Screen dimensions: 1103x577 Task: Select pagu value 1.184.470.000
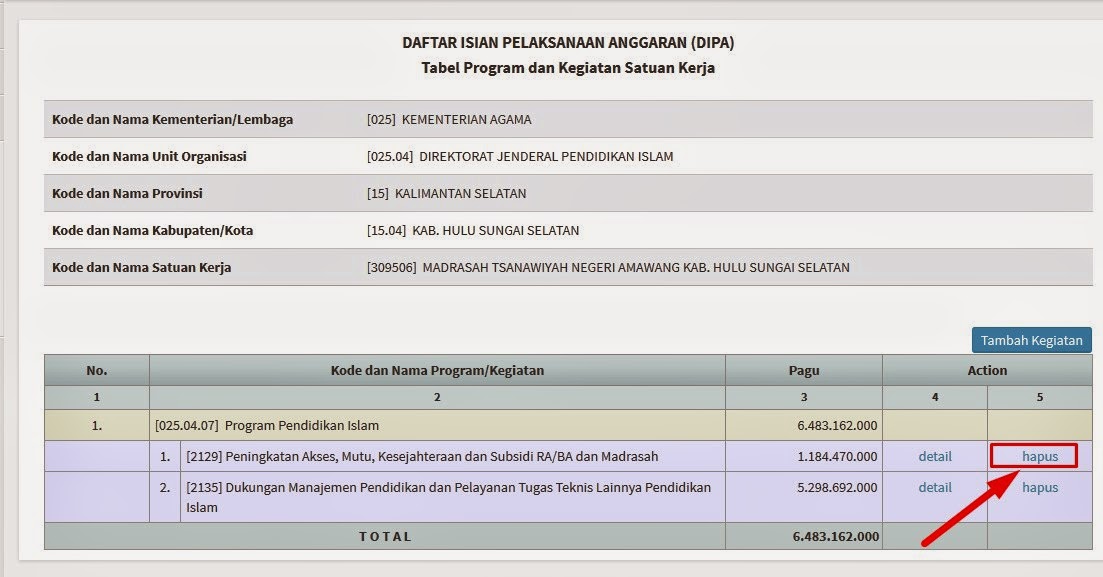[837, 456]
